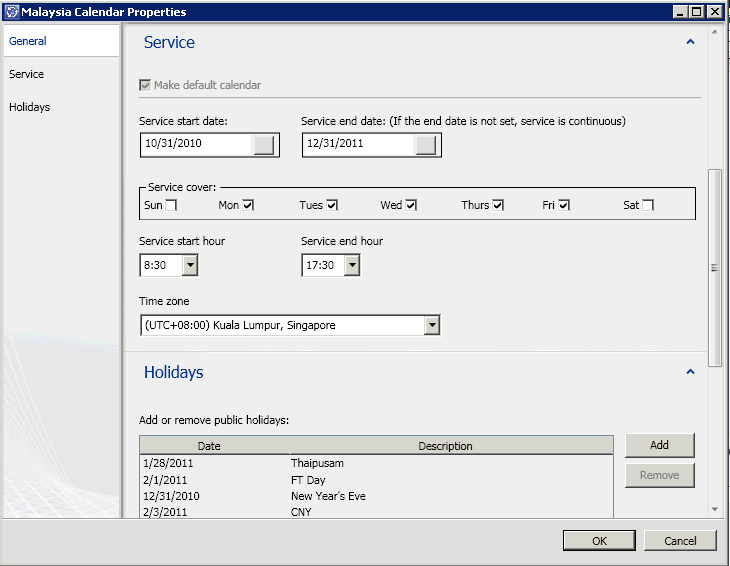730x566 pixels.
Task: Select New Year's Eve description cell
Action: point(328,496)
